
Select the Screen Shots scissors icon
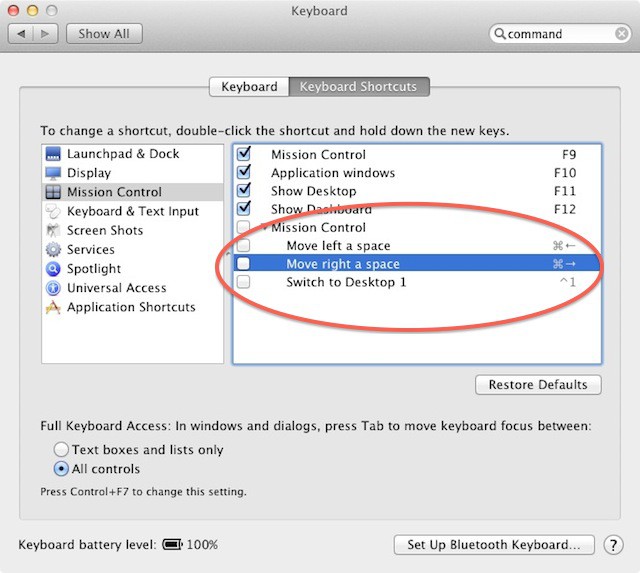coord(54,230)
